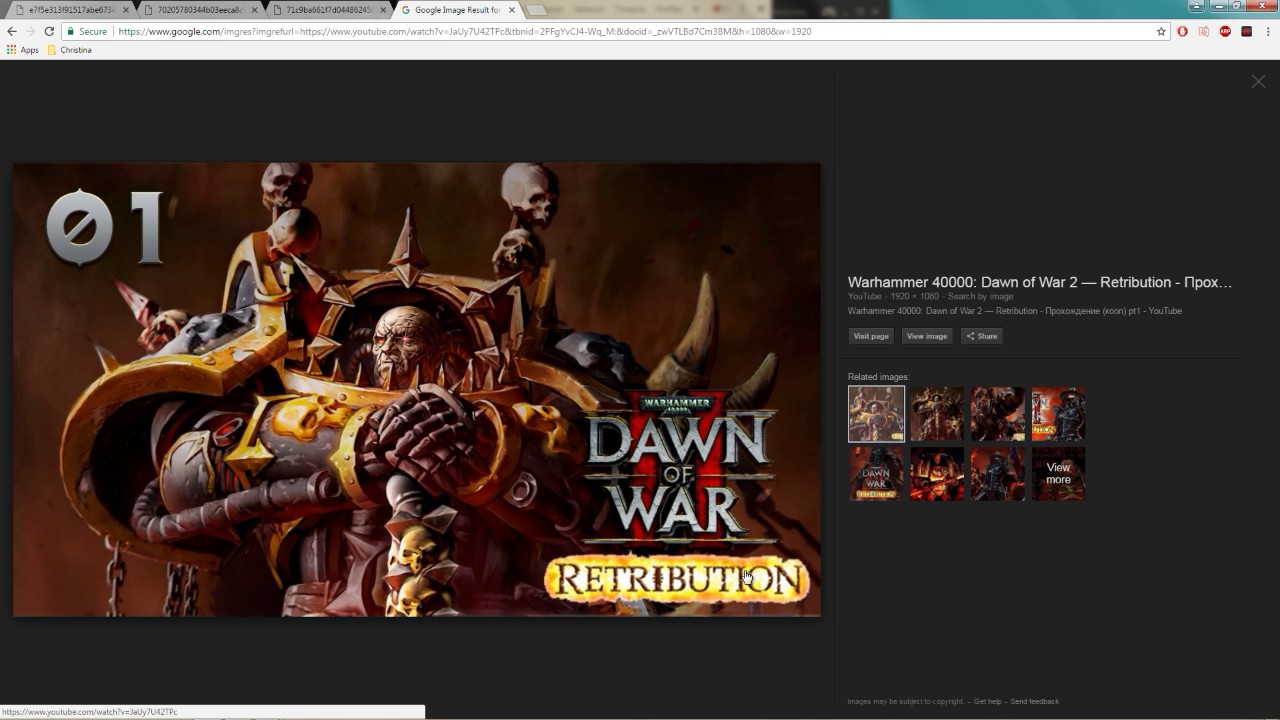The image size is (1280, 720).
Task: Open the large Dawn of War preview image
Action: tap(417, 390)
